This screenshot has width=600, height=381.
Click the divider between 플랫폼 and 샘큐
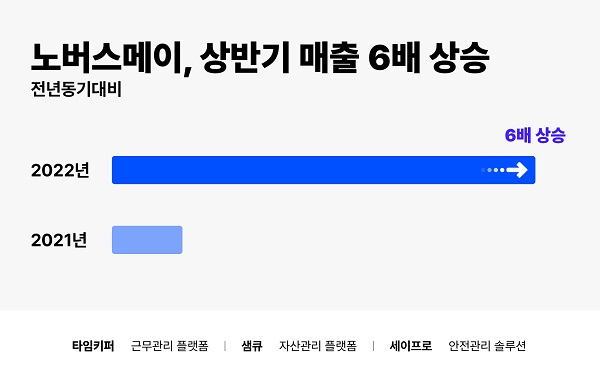pos(225,346)
